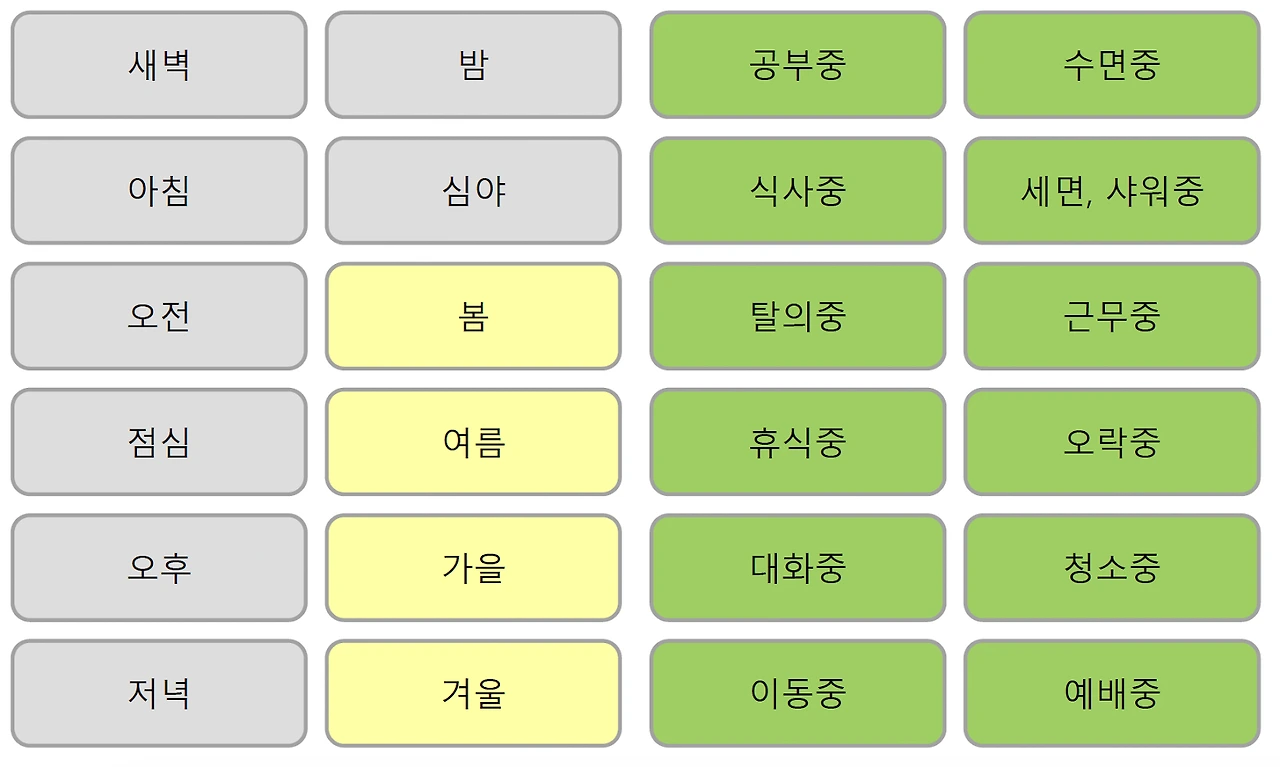1280x767 pixels.
Task: Click the 청소중 activity button
Action: pyautogui.click(x=1112, y=568)
